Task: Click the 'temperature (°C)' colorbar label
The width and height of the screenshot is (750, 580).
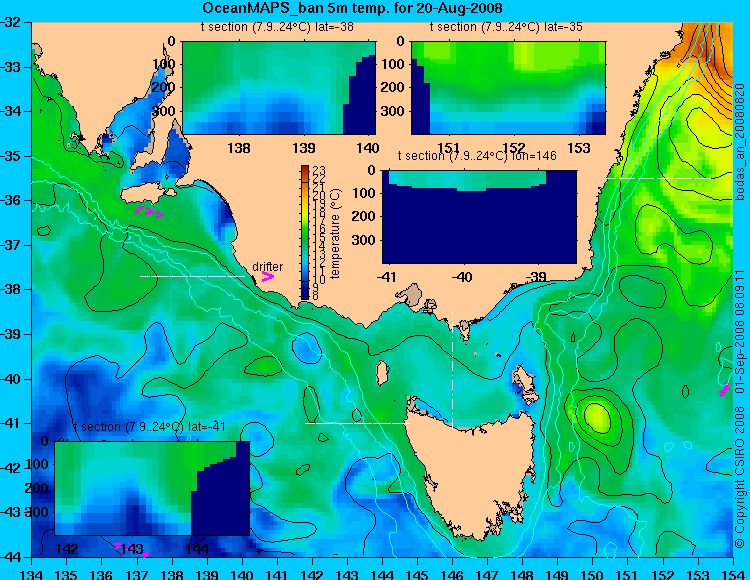Action: (335, 233)
